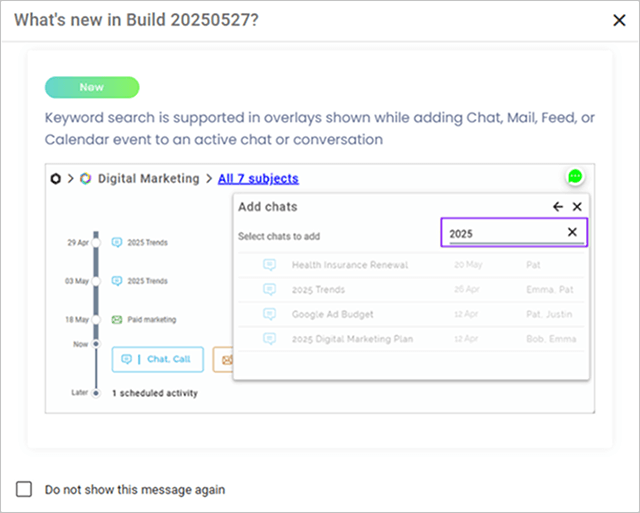Click the Digital Marketing breadcrumb label
The image size is (640, 513).
(149, 179)
